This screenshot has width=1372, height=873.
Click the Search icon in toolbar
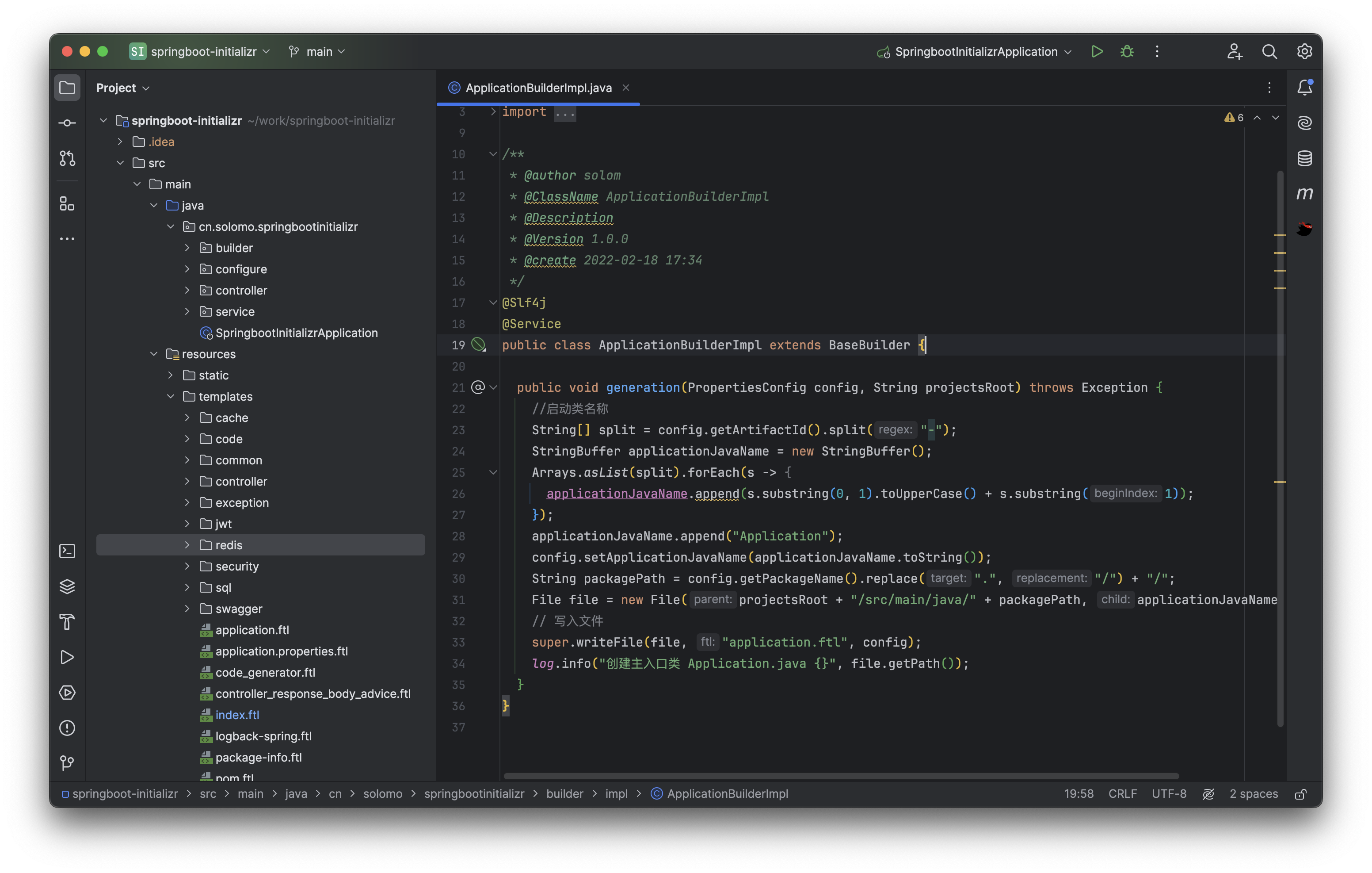[x=1269, y=51]
